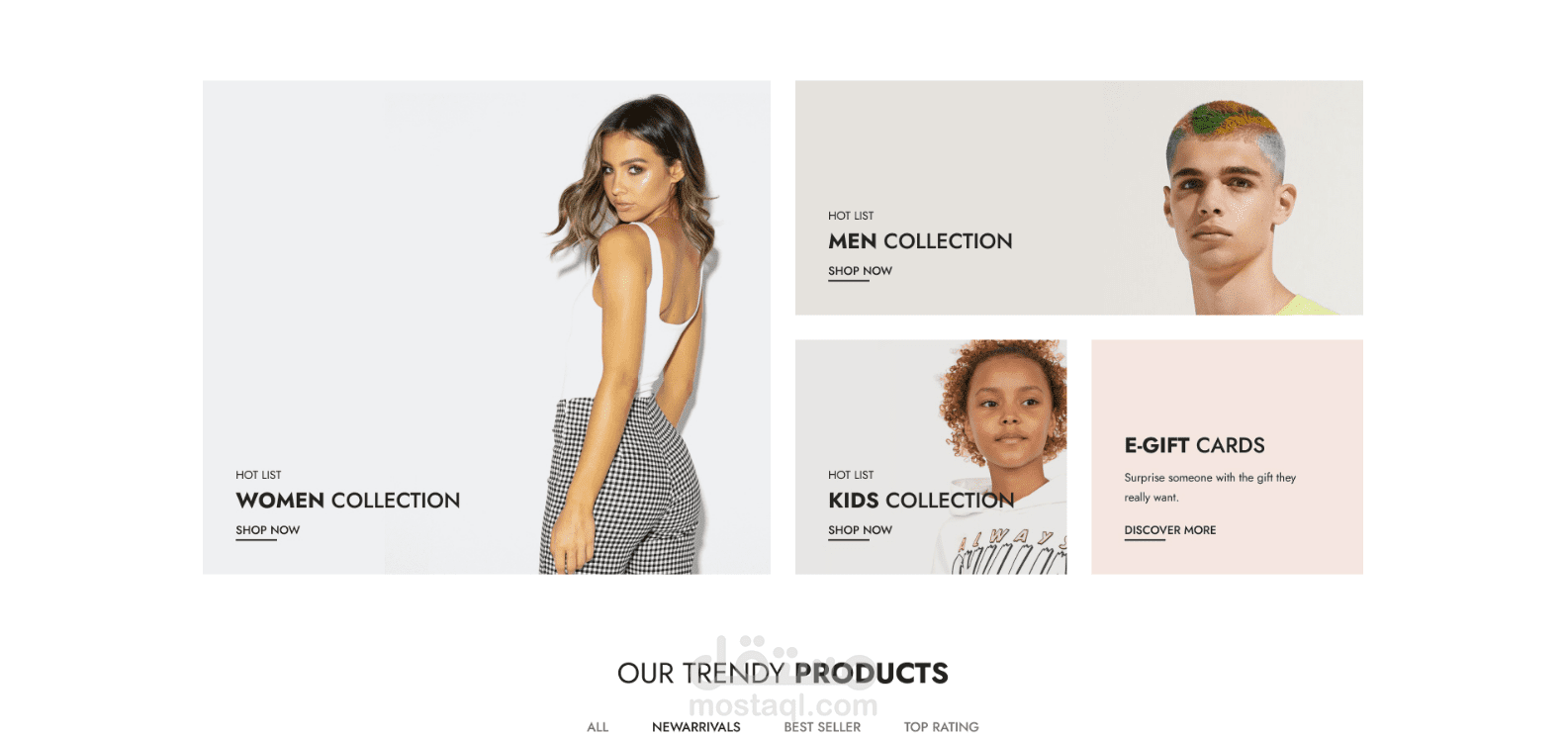
Task: Click the Hot List label above Men Collection
Action: pos(851,216)
